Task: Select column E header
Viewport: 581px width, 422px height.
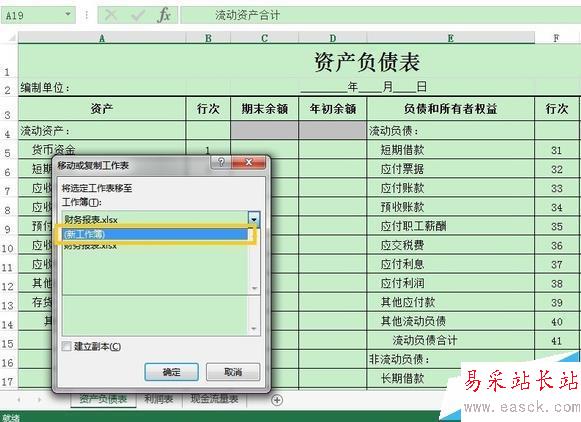Action: coord(450,38)
